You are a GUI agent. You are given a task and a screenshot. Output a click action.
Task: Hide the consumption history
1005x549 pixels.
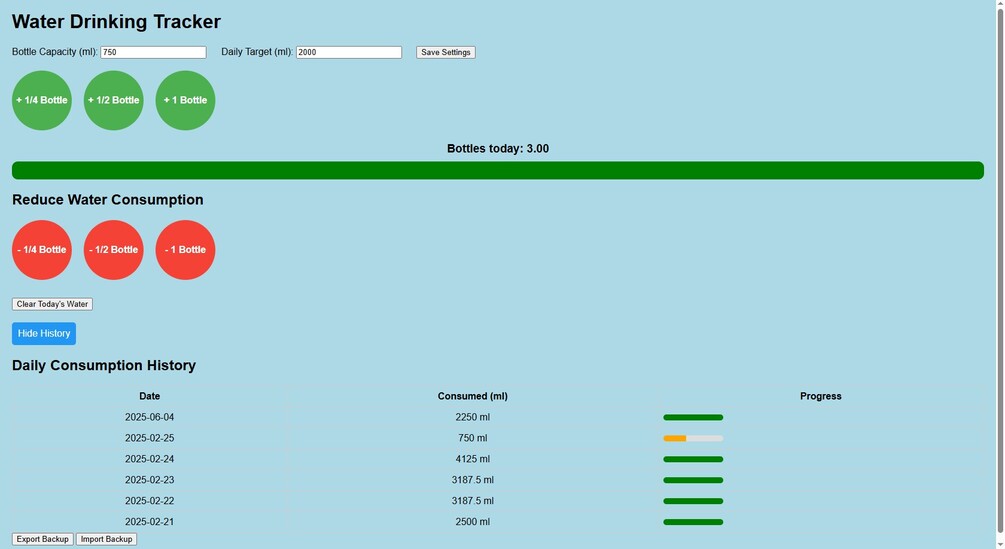[44, 334]
